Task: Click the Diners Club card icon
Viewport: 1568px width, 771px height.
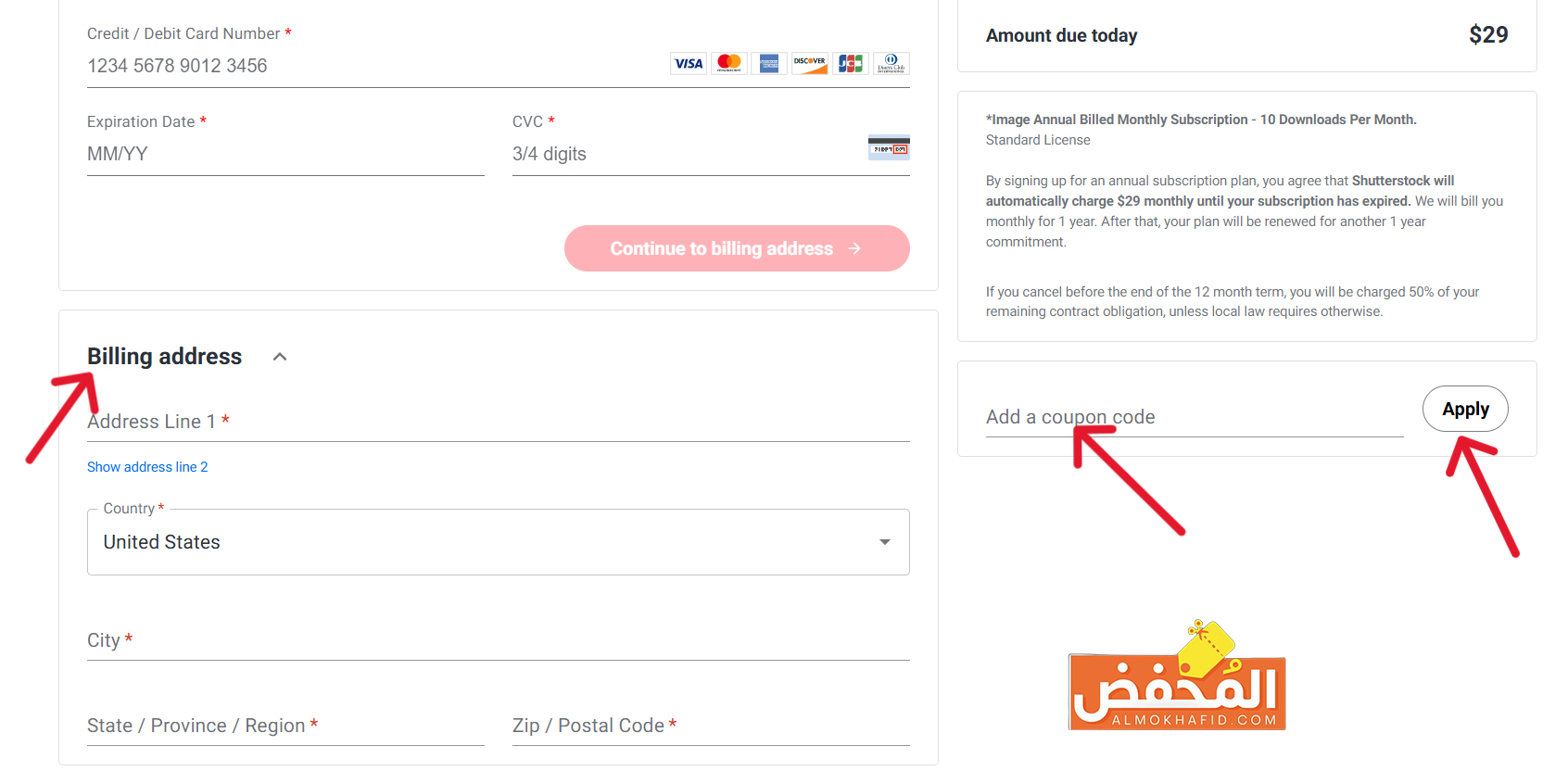Action: pyautogui.click(x=891, y=63)
